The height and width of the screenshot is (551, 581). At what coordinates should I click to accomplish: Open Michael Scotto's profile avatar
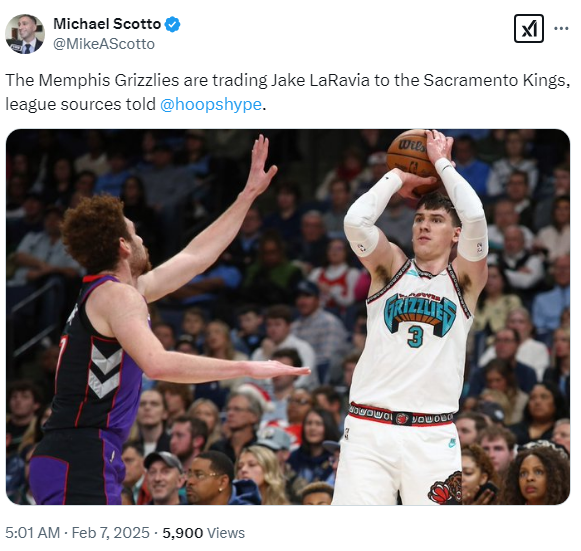coord(25,34)
